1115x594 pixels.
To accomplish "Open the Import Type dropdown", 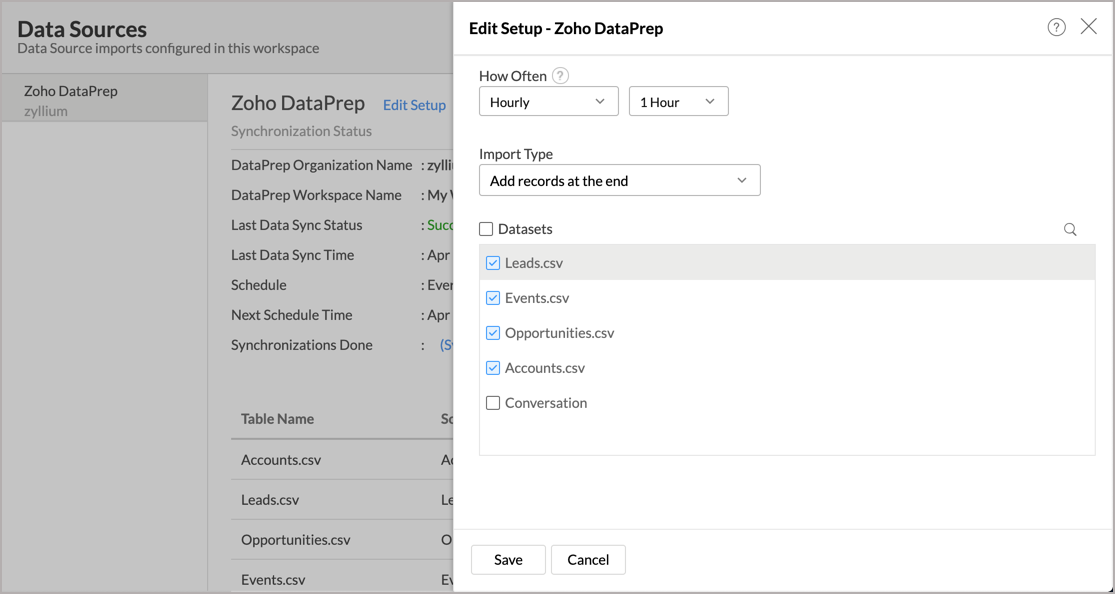I will [619, 180].
